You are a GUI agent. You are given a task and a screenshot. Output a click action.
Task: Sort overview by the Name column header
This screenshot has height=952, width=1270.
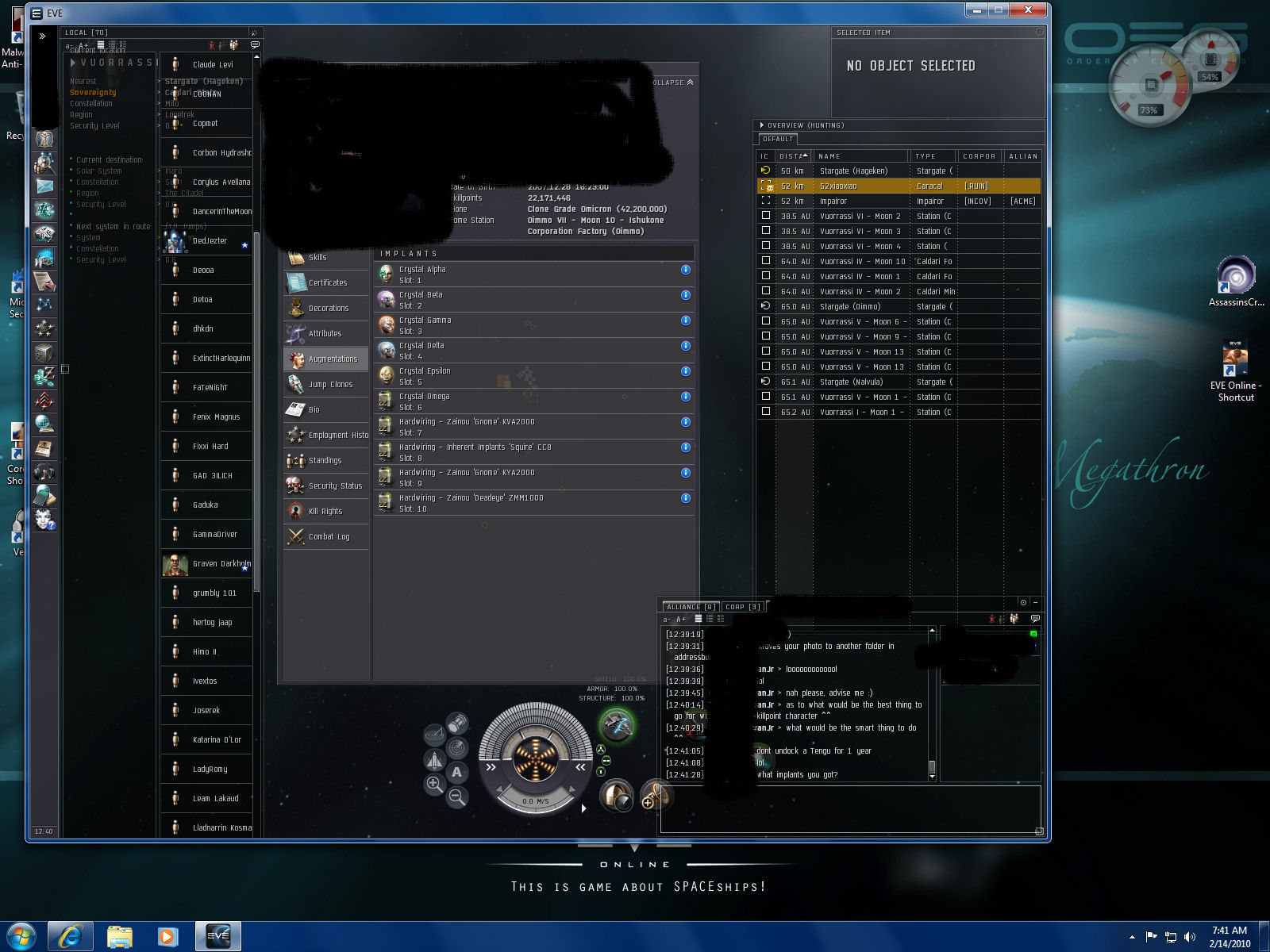coord(861,156)
